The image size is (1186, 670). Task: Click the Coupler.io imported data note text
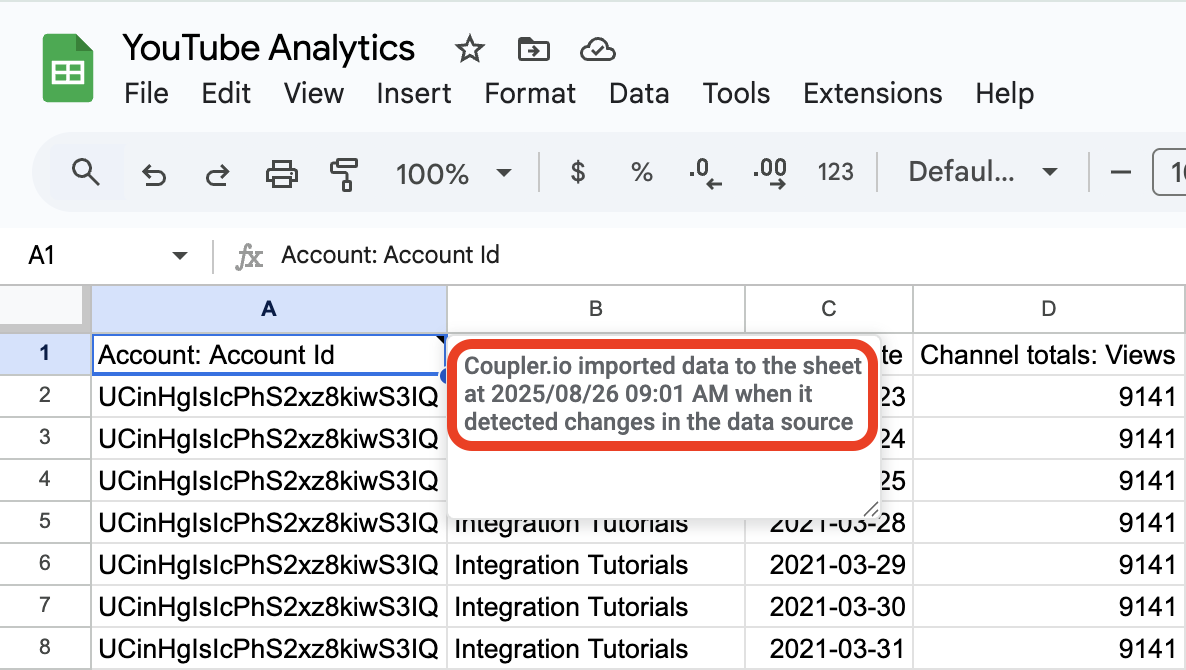[662, 394]
